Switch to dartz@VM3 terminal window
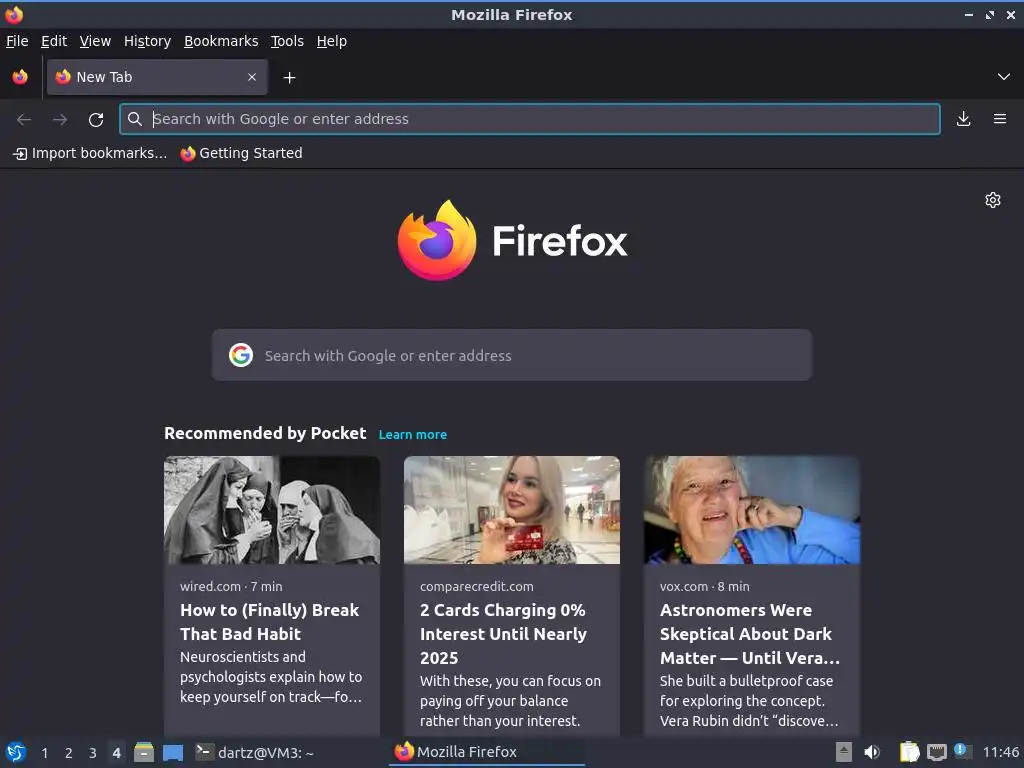Image resolution: width=1024 pixels, height=768 pixels. [255, 752]
